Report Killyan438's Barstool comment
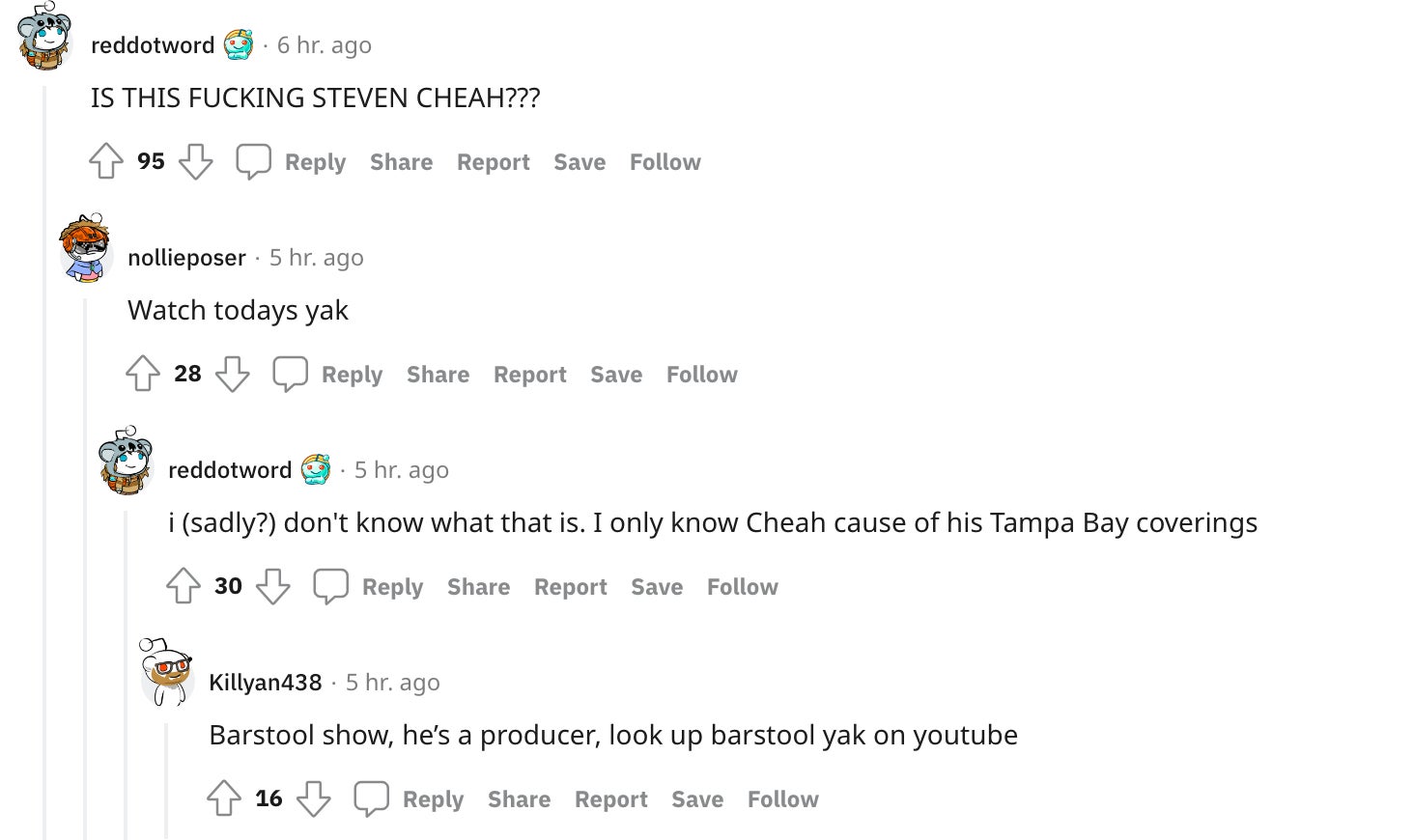 point(610,798)
